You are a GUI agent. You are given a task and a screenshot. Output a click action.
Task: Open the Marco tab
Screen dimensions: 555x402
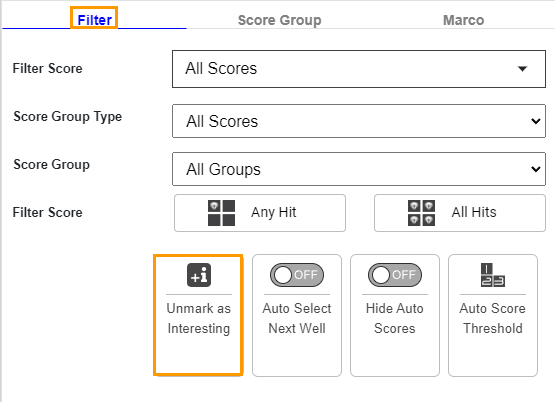point(463,20)
